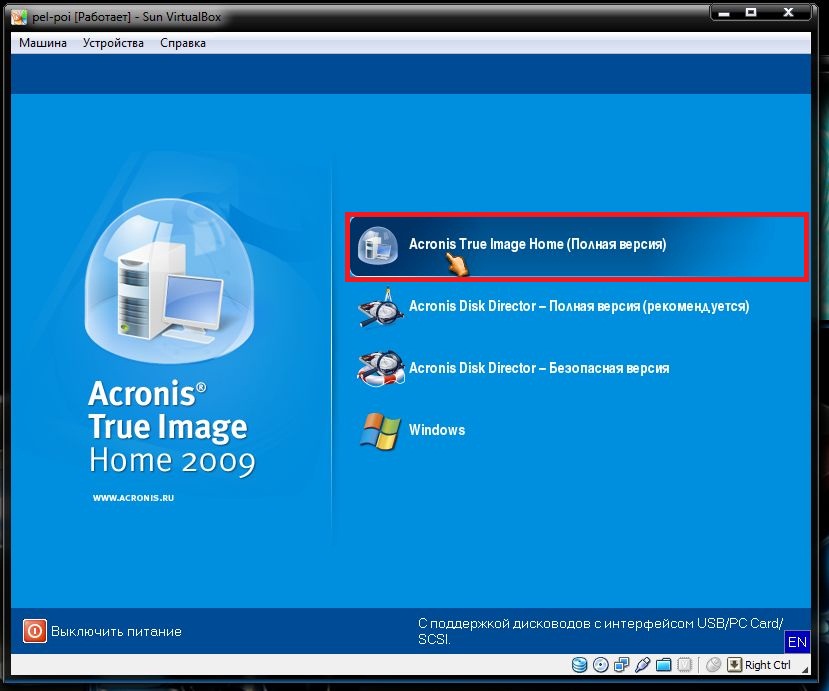This screenshot has height=691, width=829.
Task: Click the hard disk activity status icon
Action: 580,665
